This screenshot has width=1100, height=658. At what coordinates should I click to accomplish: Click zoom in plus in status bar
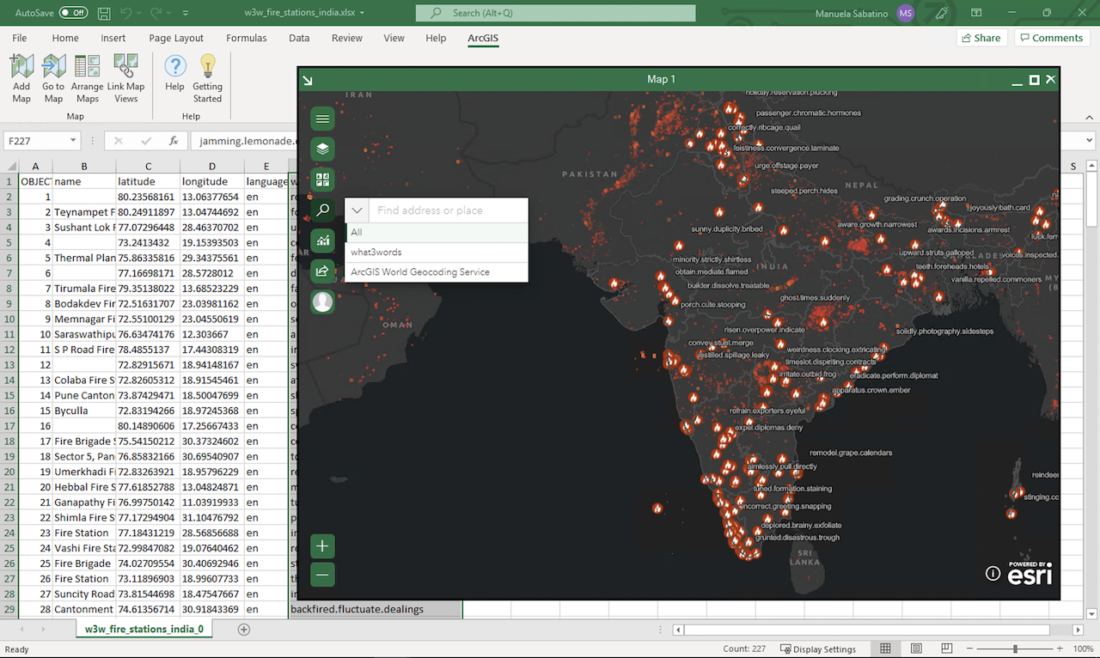[x=1059, y=649]
